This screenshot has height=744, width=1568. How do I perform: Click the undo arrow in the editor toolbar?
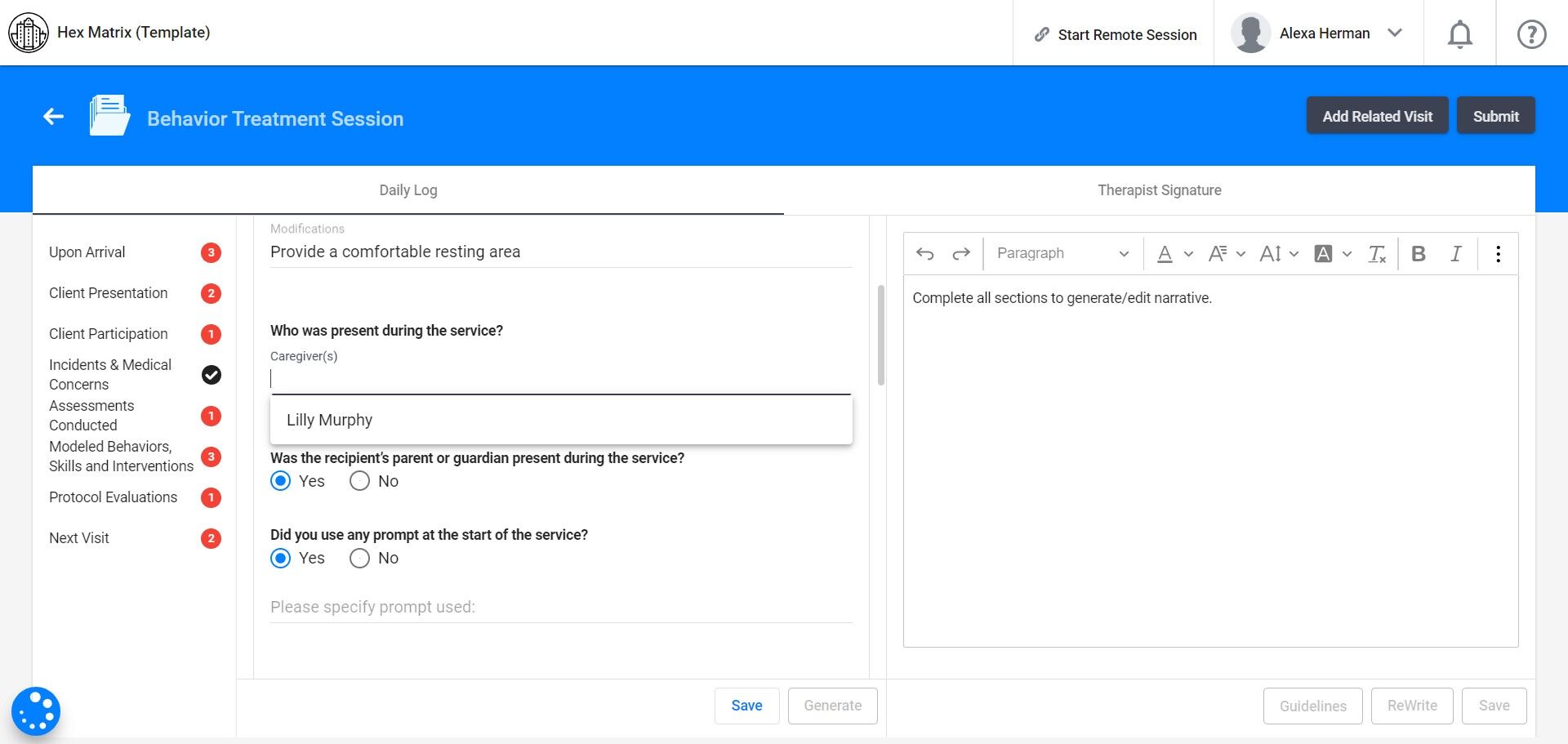pyautogui.click(x=924, y=254)
